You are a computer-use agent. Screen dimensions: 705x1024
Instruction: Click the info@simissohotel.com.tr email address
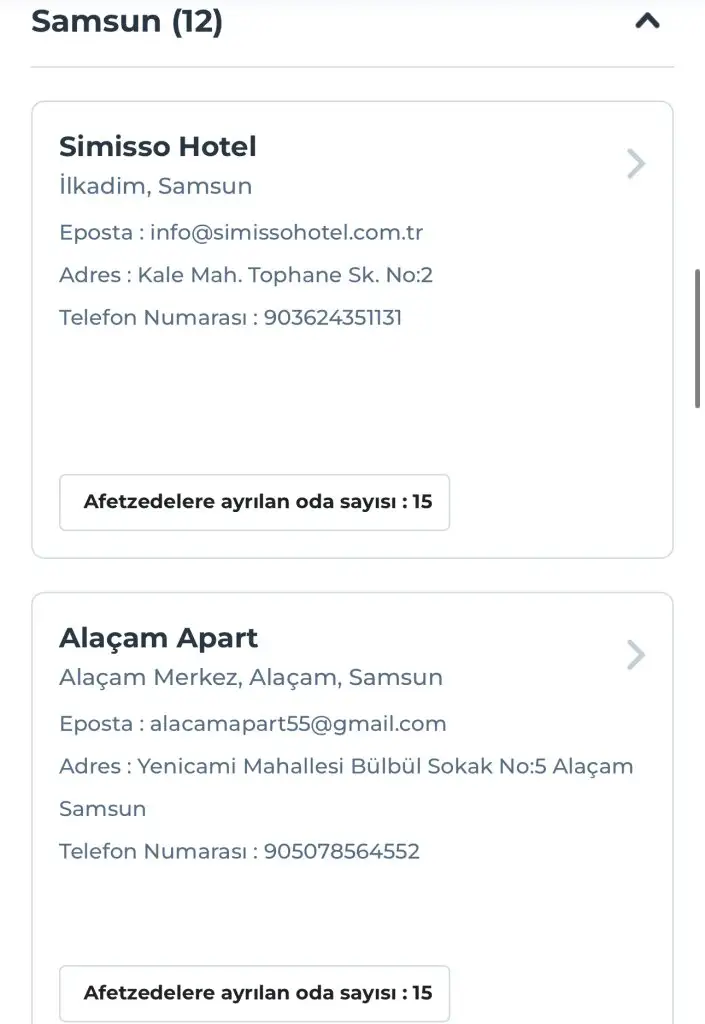pyautogui.click(x=287, y=233)
